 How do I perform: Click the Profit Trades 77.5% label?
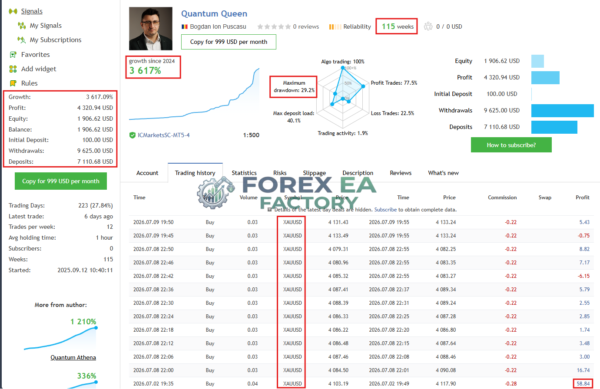(x=394, y=83)
